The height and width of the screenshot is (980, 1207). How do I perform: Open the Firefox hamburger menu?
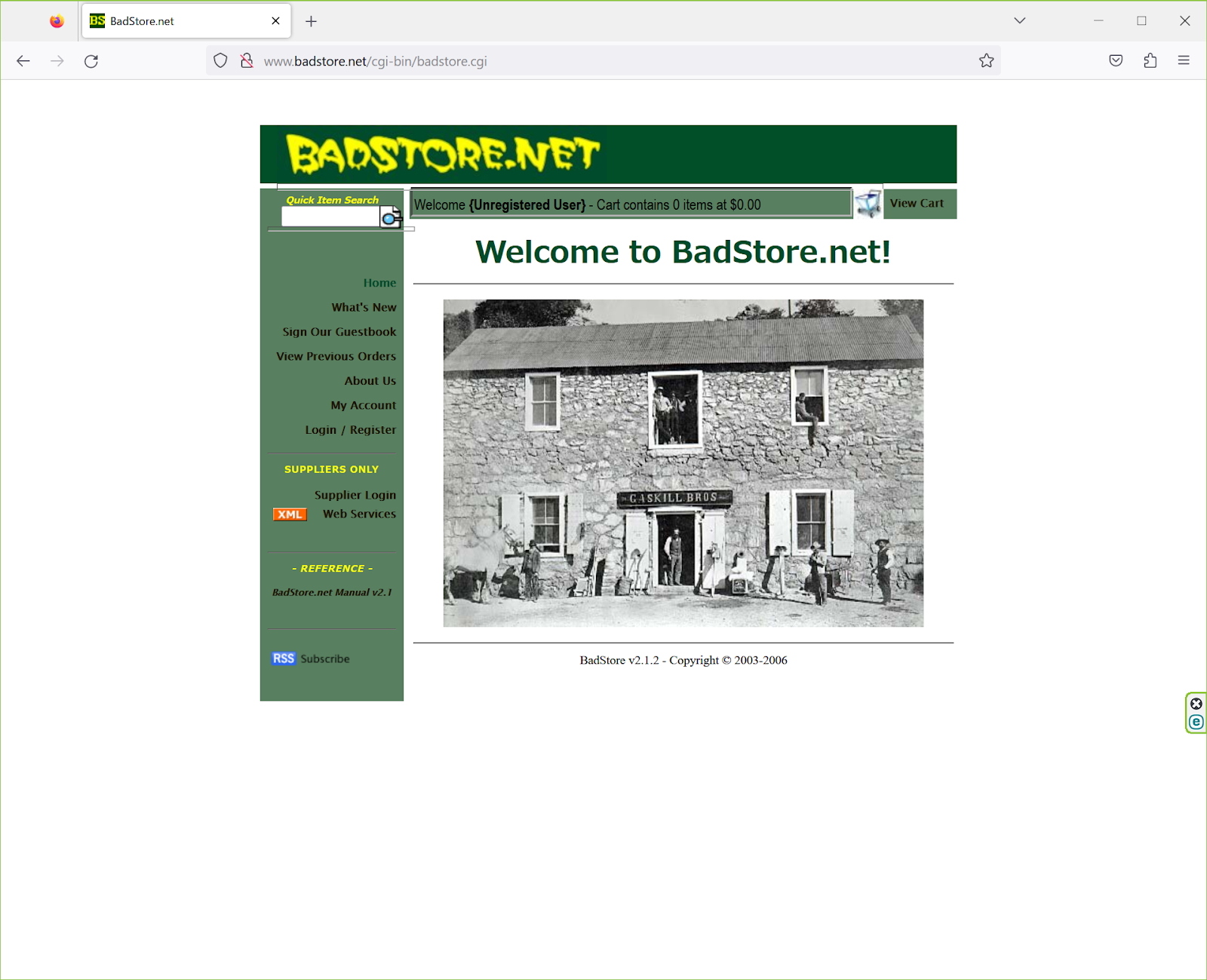[x=1183, y=60]
